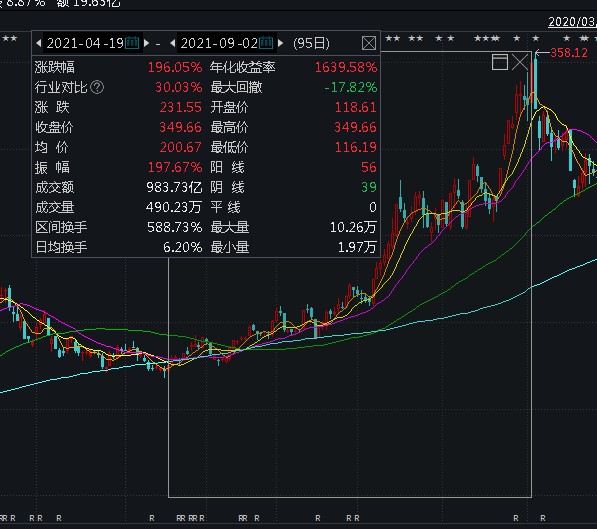Click the 涨跌幅 value 196.05%
This screenshot has height=529, width=597.
(x=175, y=67)
